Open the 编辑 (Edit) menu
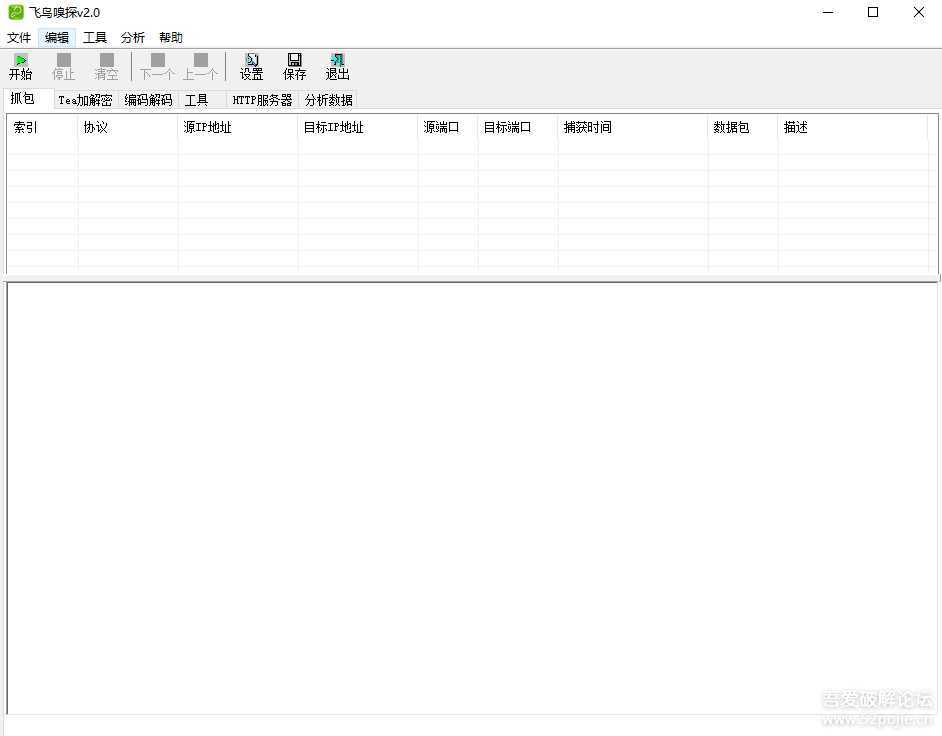 (x=57, y=38)
